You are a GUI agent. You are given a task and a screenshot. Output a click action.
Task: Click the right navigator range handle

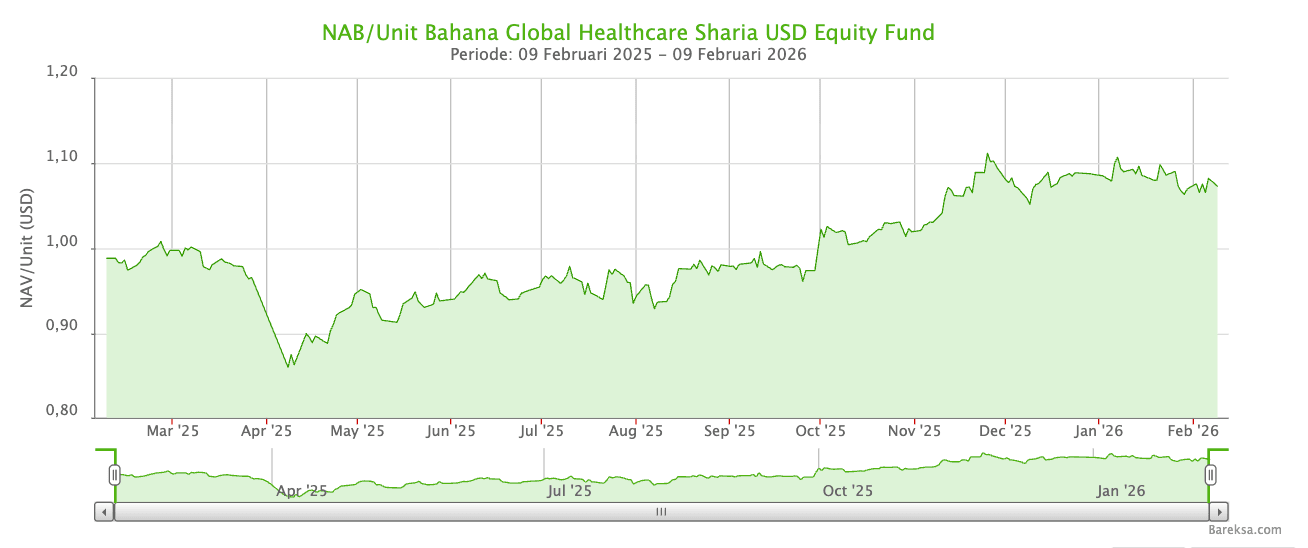point(1210,475)
